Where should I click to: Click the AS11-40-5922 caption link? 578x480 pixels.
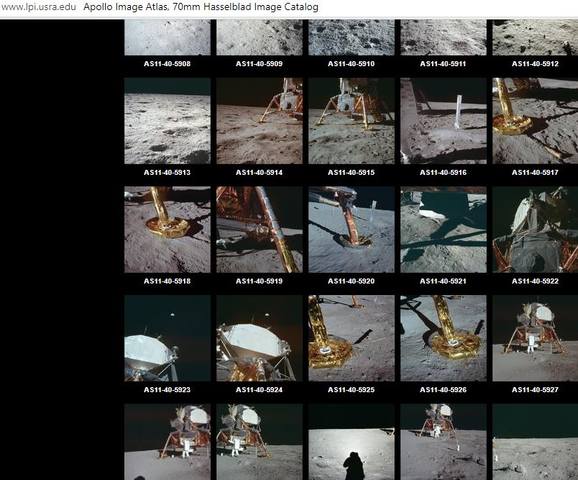(535, 281)
